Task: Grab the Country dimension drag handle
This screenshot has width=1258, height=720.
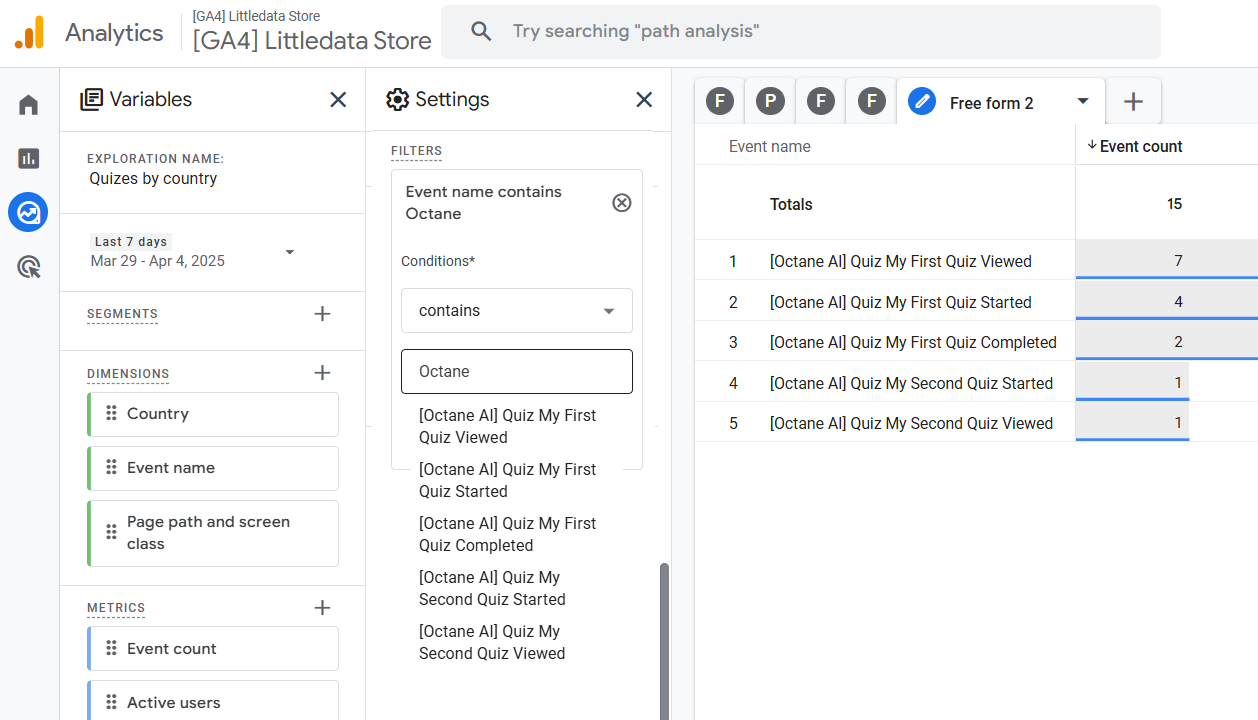Action: (x=112, y=414)
